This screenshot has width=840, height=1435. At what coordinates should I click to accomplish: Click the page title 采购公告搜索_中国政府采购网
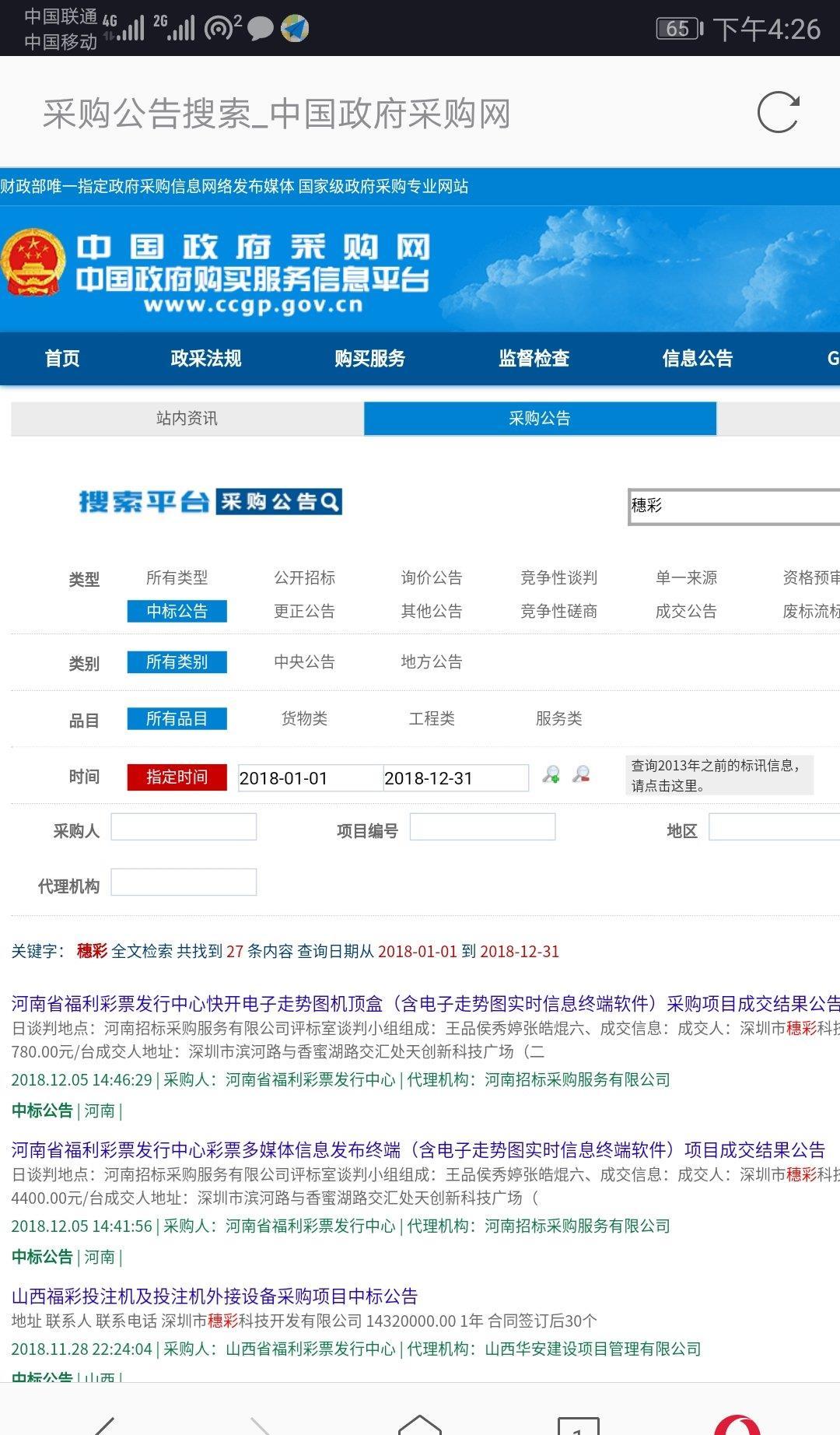pyautogui.click(x=277, y=114)
